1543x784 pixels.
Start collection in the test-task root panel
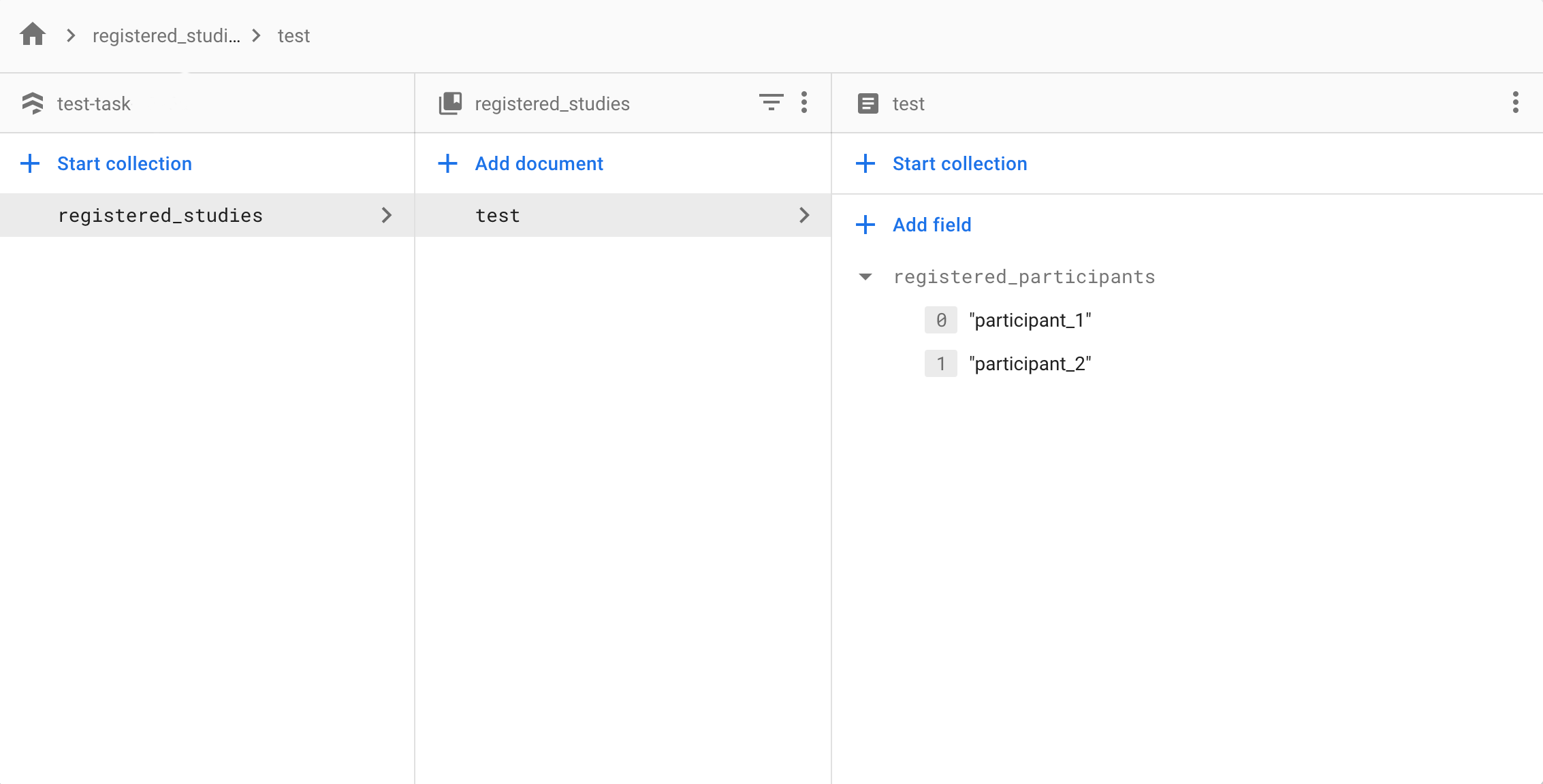125,163
